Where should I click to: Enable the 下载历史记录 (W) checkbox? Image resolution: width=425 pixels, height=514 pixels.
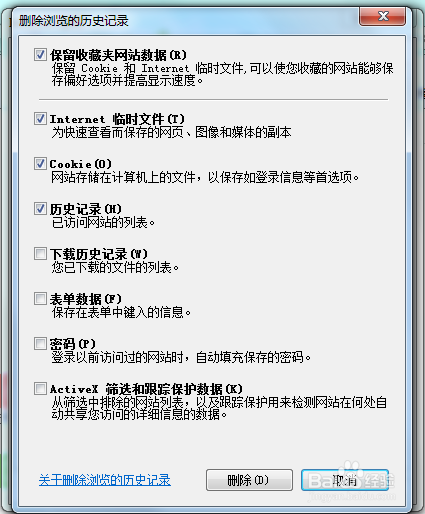(x=40, y=254)
